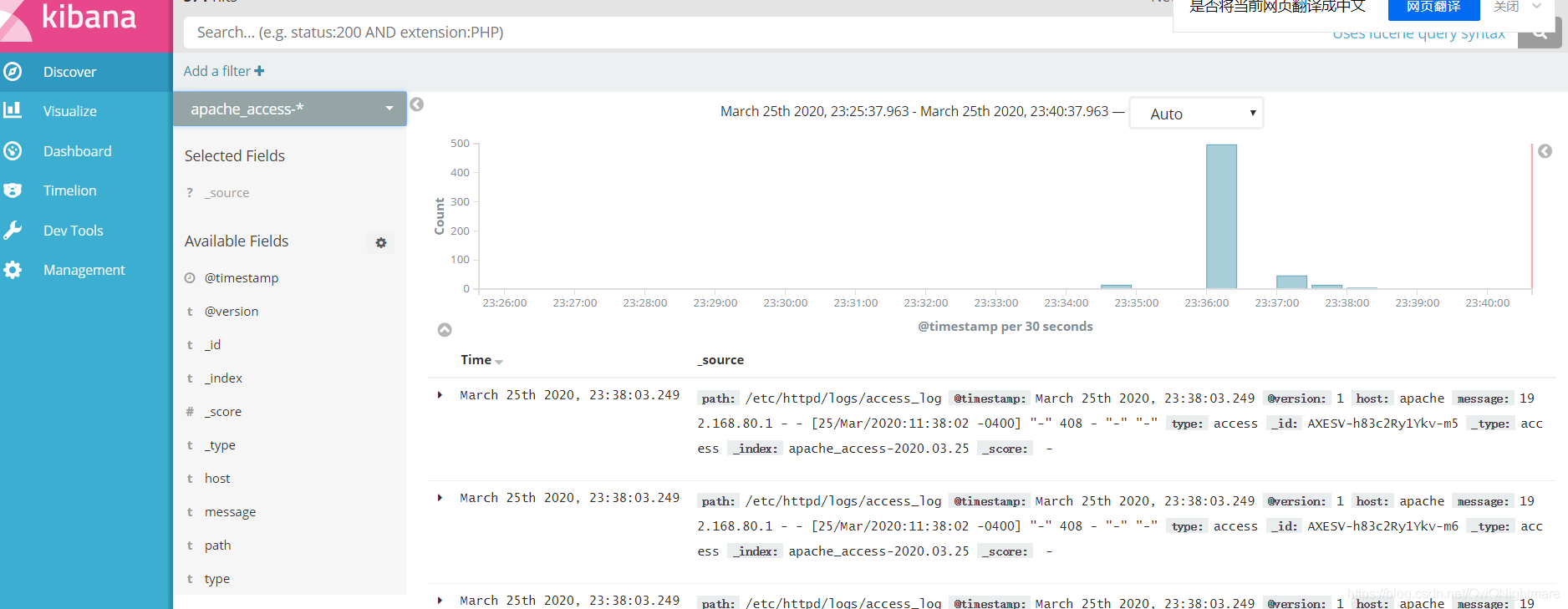Open the Available Fields settings gear
This screenshot has width=1568, height=609.
coord(380,242)
